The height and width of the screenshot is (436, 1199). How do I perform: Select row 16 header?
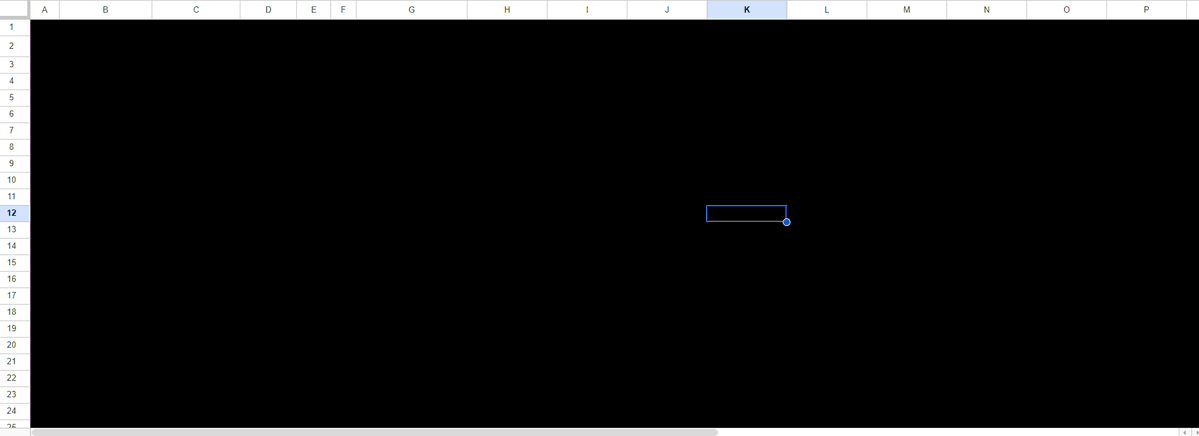[15, 279]
